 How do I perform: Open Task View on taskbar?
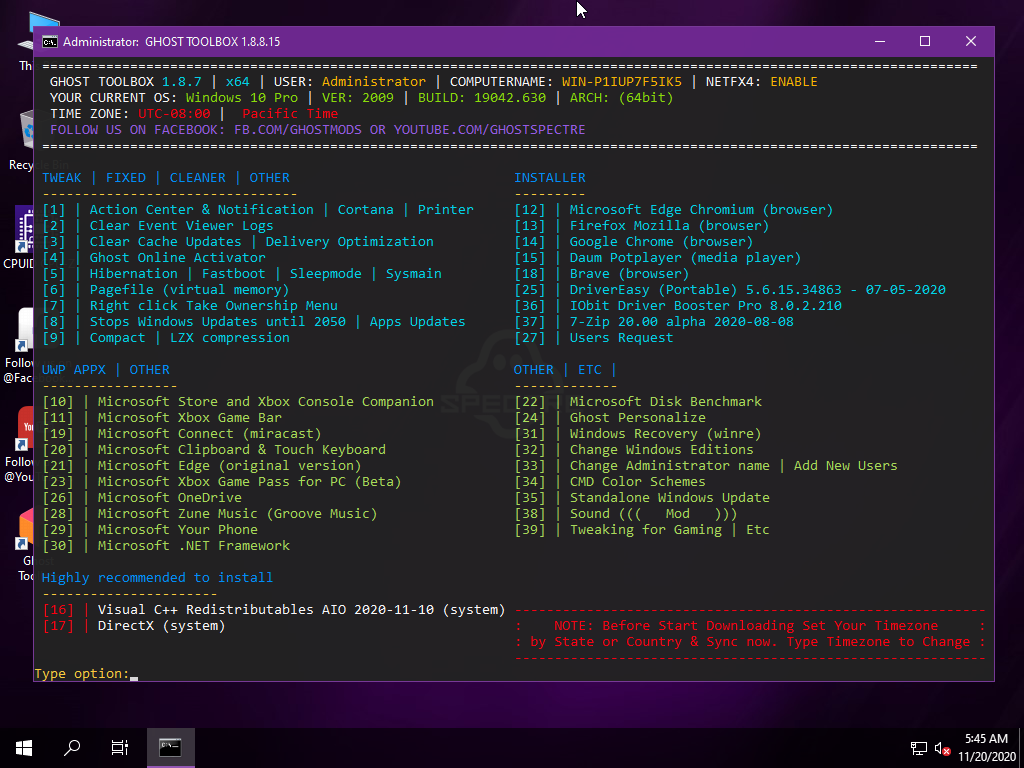tap(120, 748)
